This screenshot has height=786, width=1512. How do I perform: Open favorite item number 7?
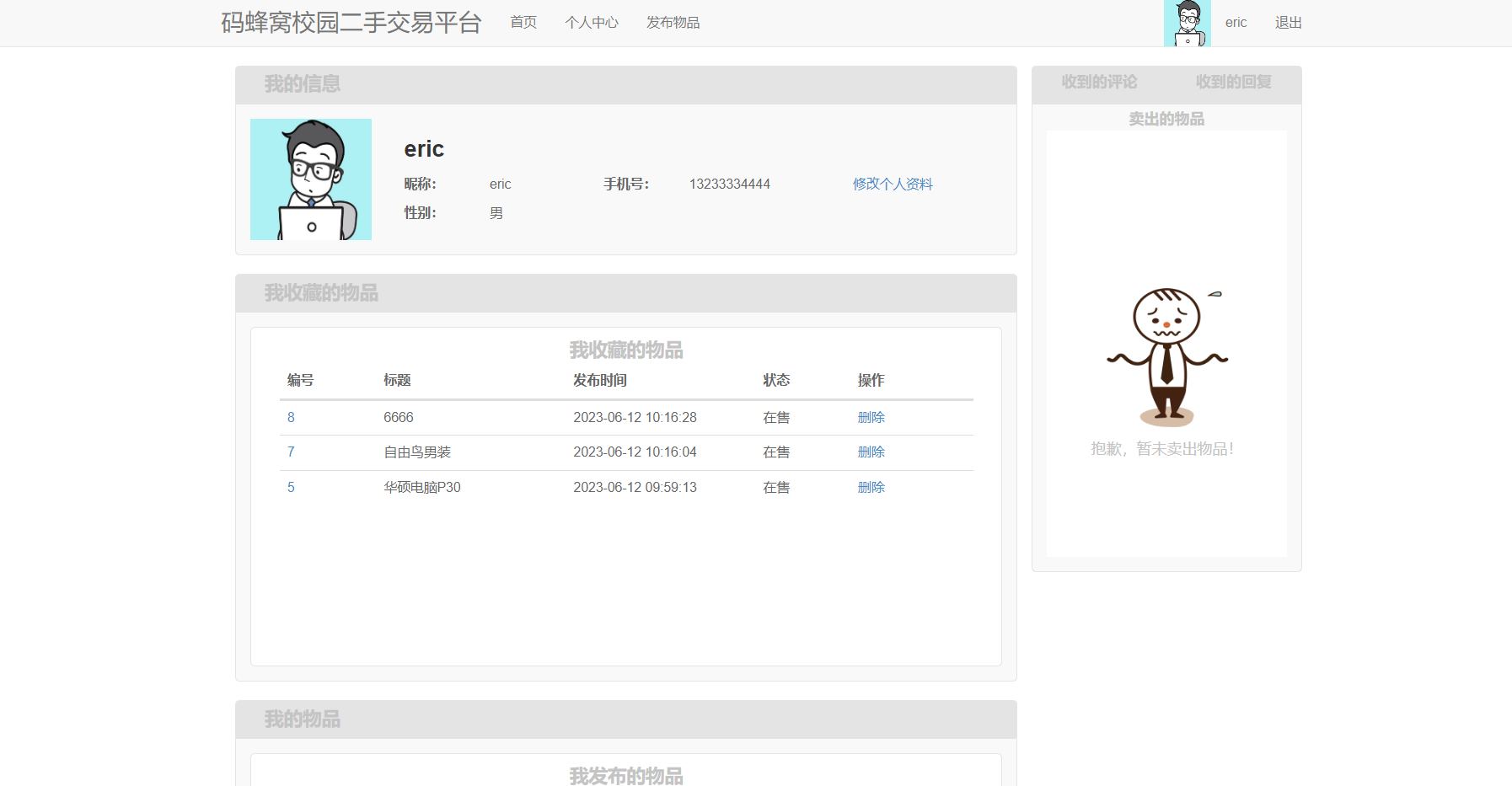point(291,452)
